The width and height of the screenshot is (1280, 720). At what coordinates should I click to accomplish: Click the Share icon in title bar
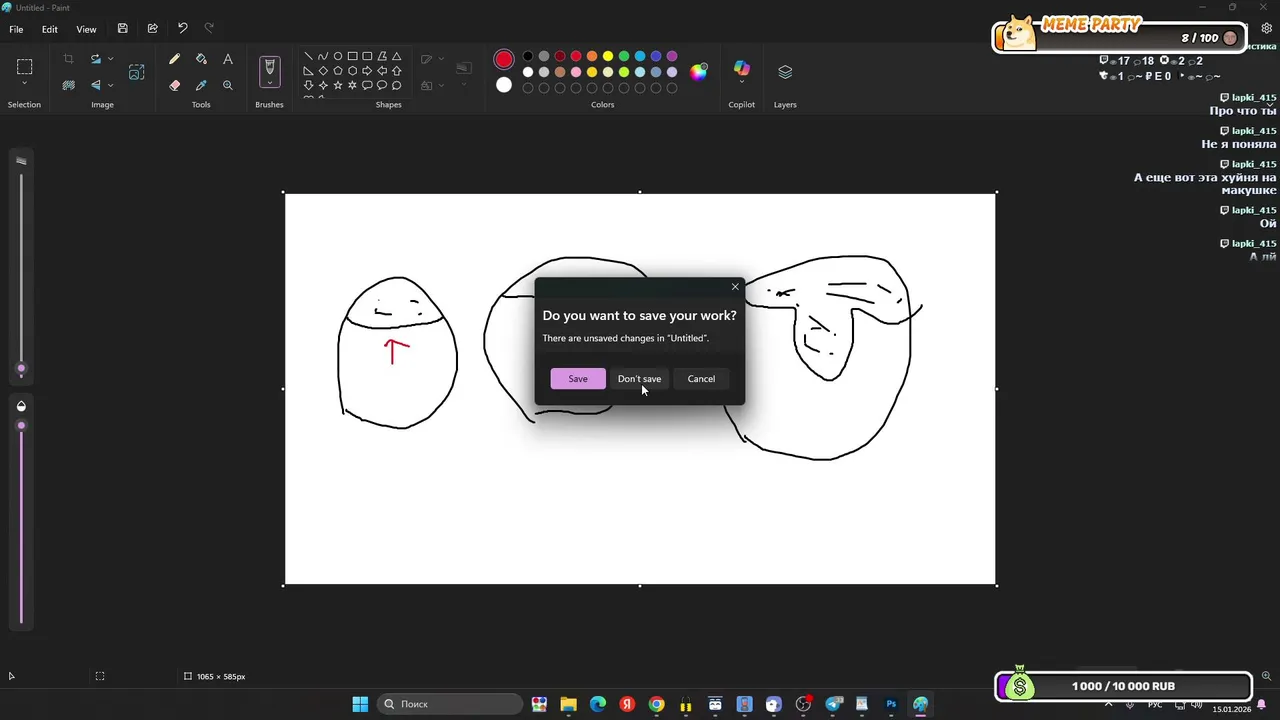(152, 29)
